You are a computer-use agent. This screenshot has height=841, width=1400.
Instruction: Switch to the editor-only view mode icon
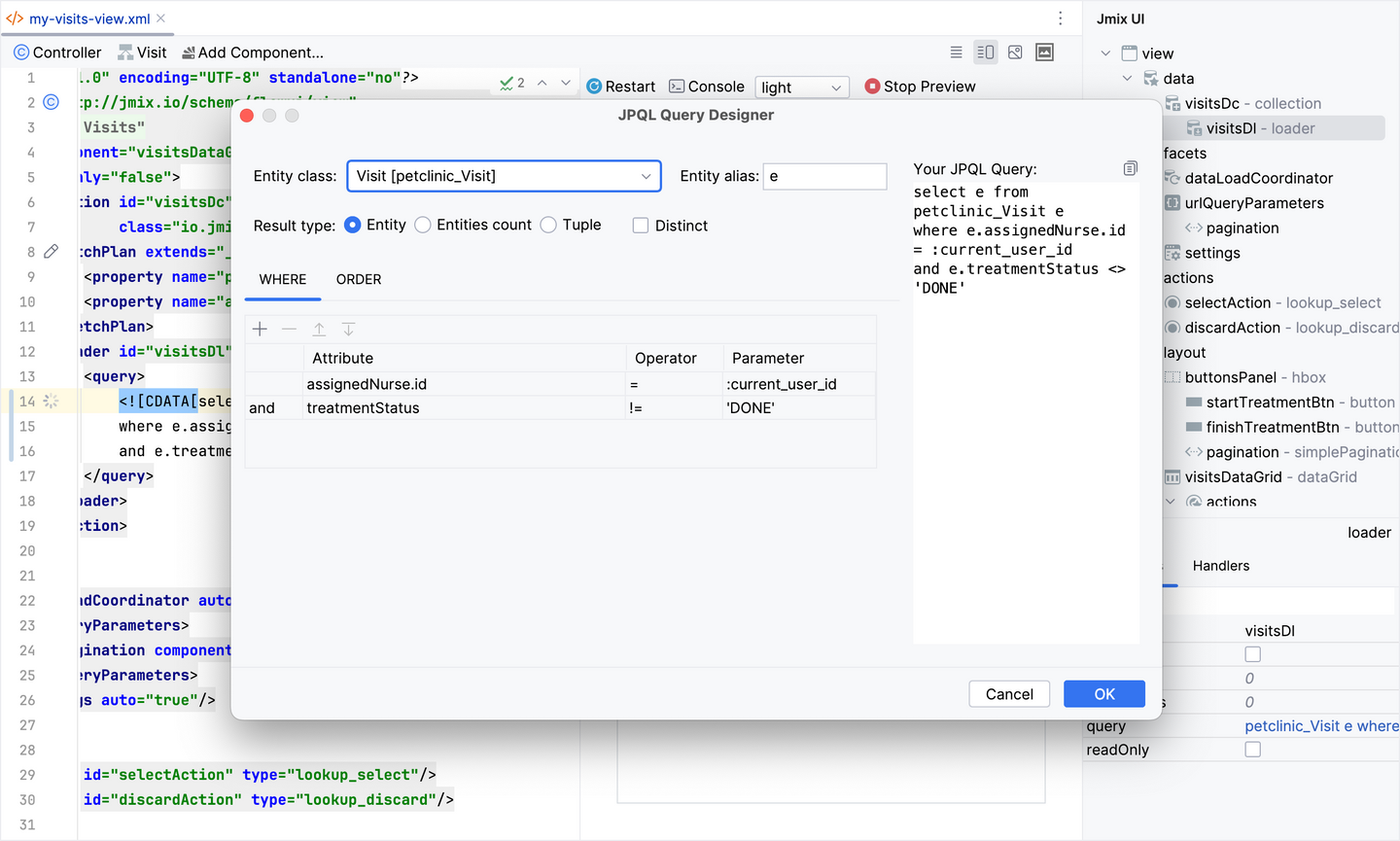[x=956, y=53]
